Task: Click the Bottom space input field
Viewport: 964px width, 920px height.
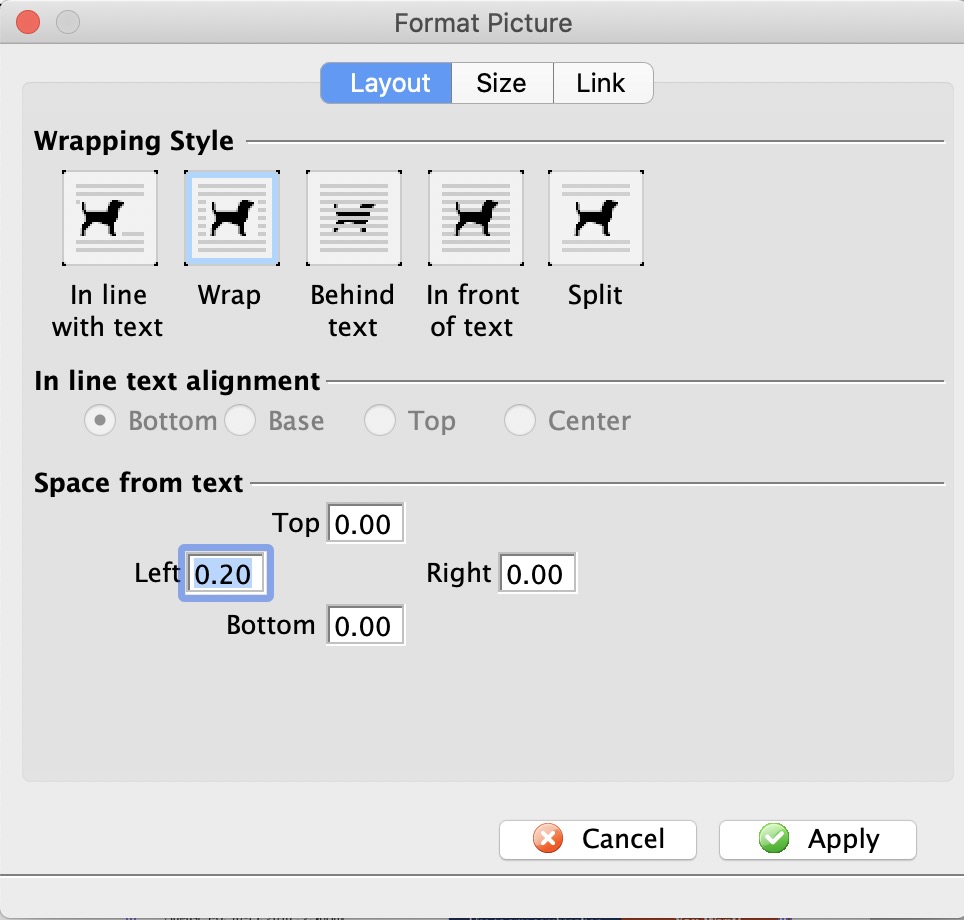Action: click(x=366, y=625)
